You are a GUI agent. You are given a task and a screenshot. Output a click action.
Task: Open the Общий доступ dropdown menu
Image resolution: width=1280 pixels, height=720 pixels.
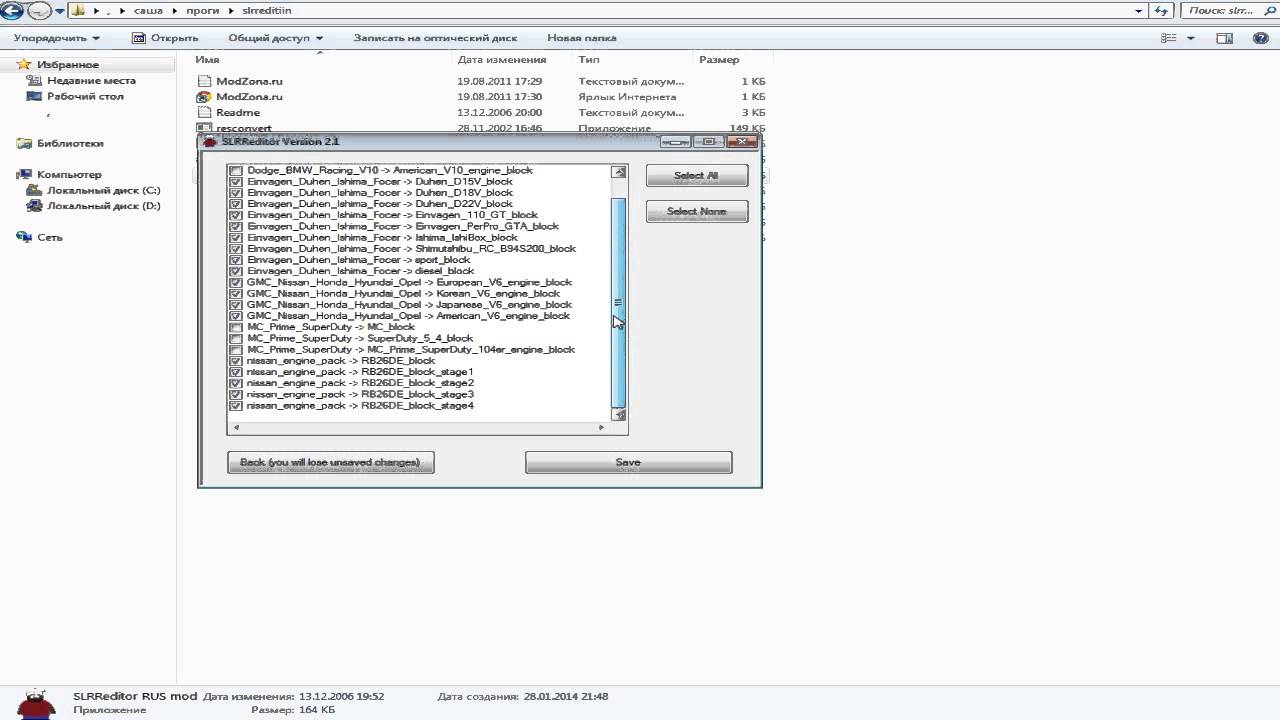coord(275,38)
